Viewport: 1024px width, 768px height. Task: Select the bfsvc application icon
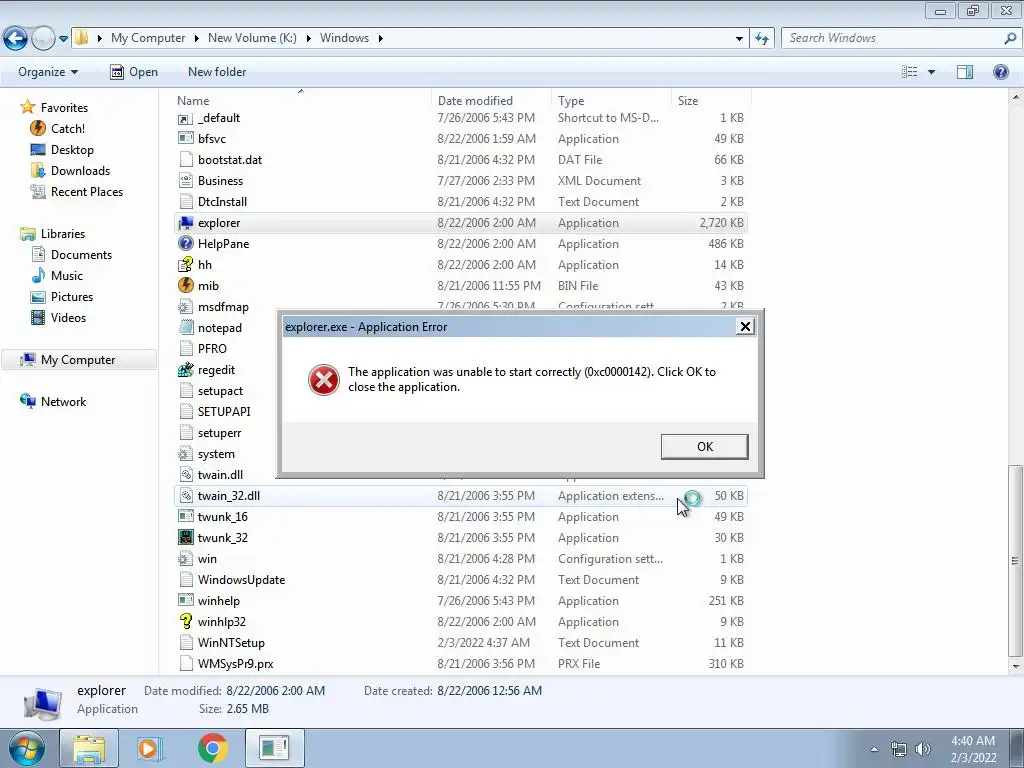coord(186,138)
